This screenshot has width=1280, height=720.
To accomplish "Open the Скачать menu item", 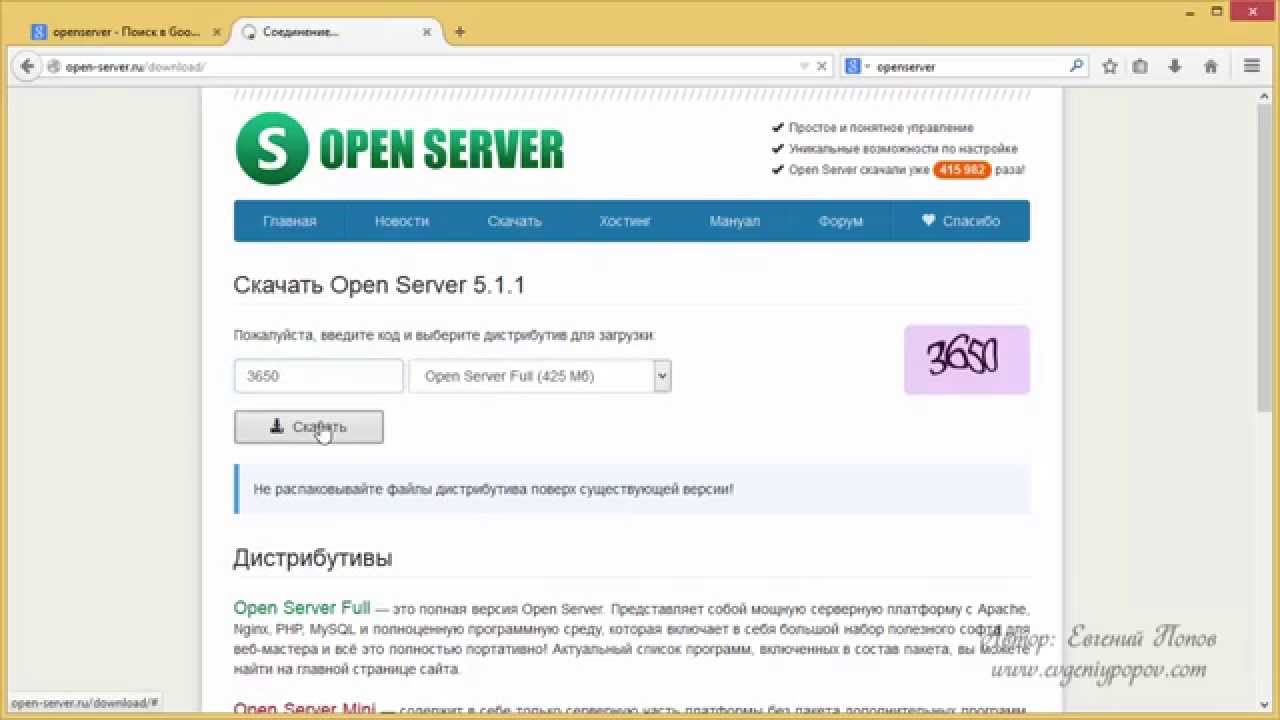I will pyautogui.click(x=514, y=221).
